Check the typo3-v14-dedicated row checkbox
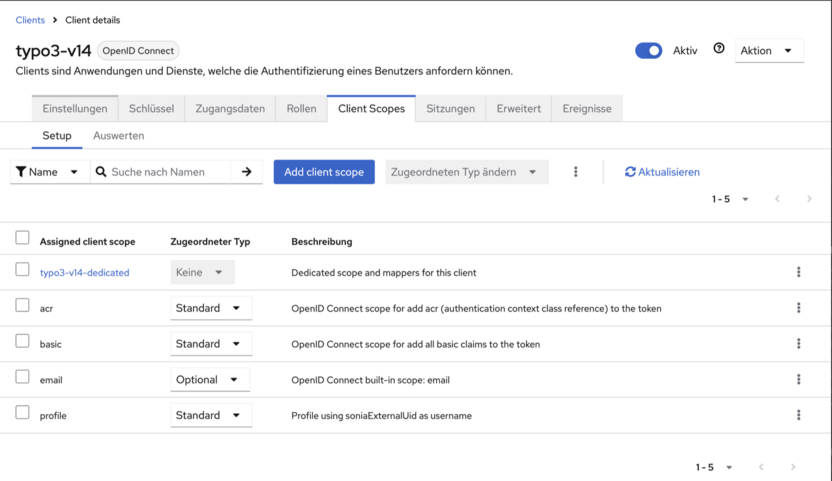The image size is (832, 481). pos(22,270)
